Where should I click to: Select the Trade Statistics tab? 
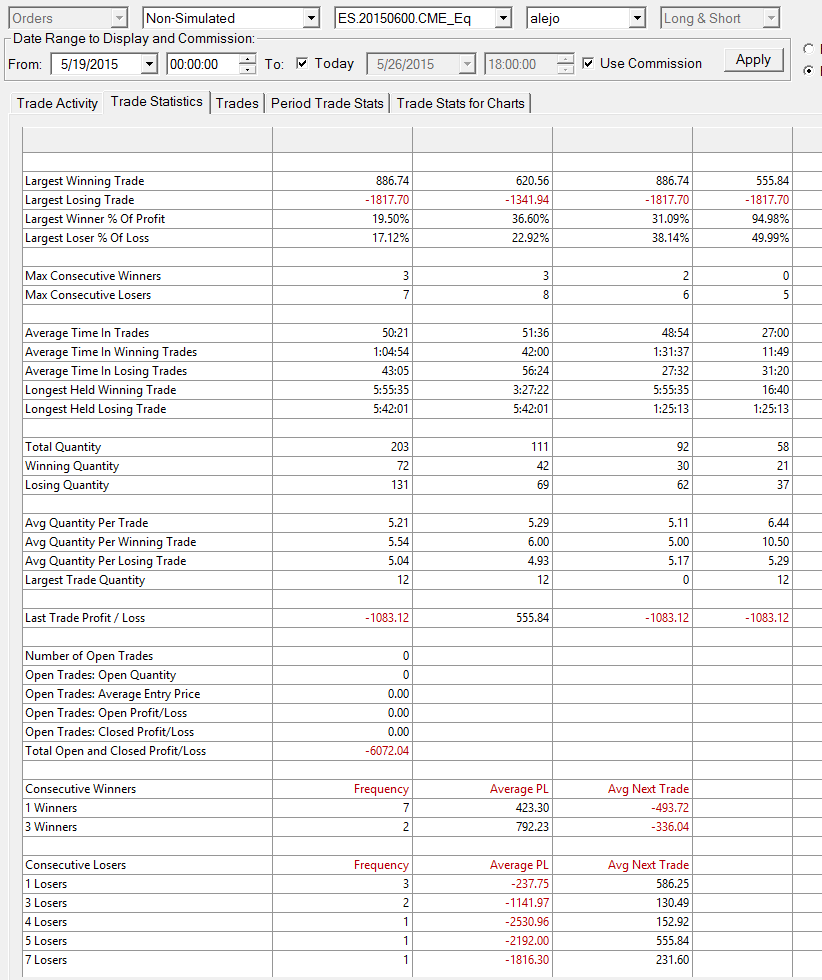157,101
